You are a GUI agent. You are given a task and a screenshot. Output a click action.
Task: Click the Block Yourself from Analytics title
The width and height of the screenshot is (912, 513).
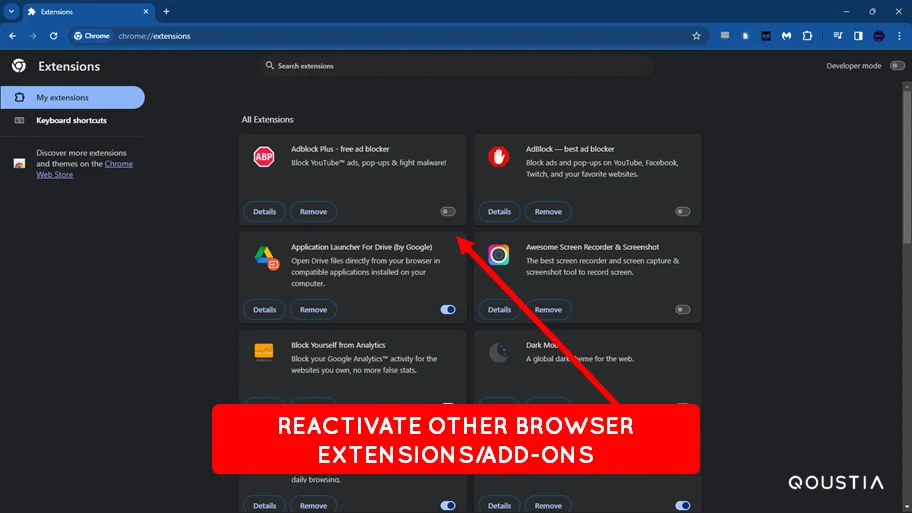338,345
